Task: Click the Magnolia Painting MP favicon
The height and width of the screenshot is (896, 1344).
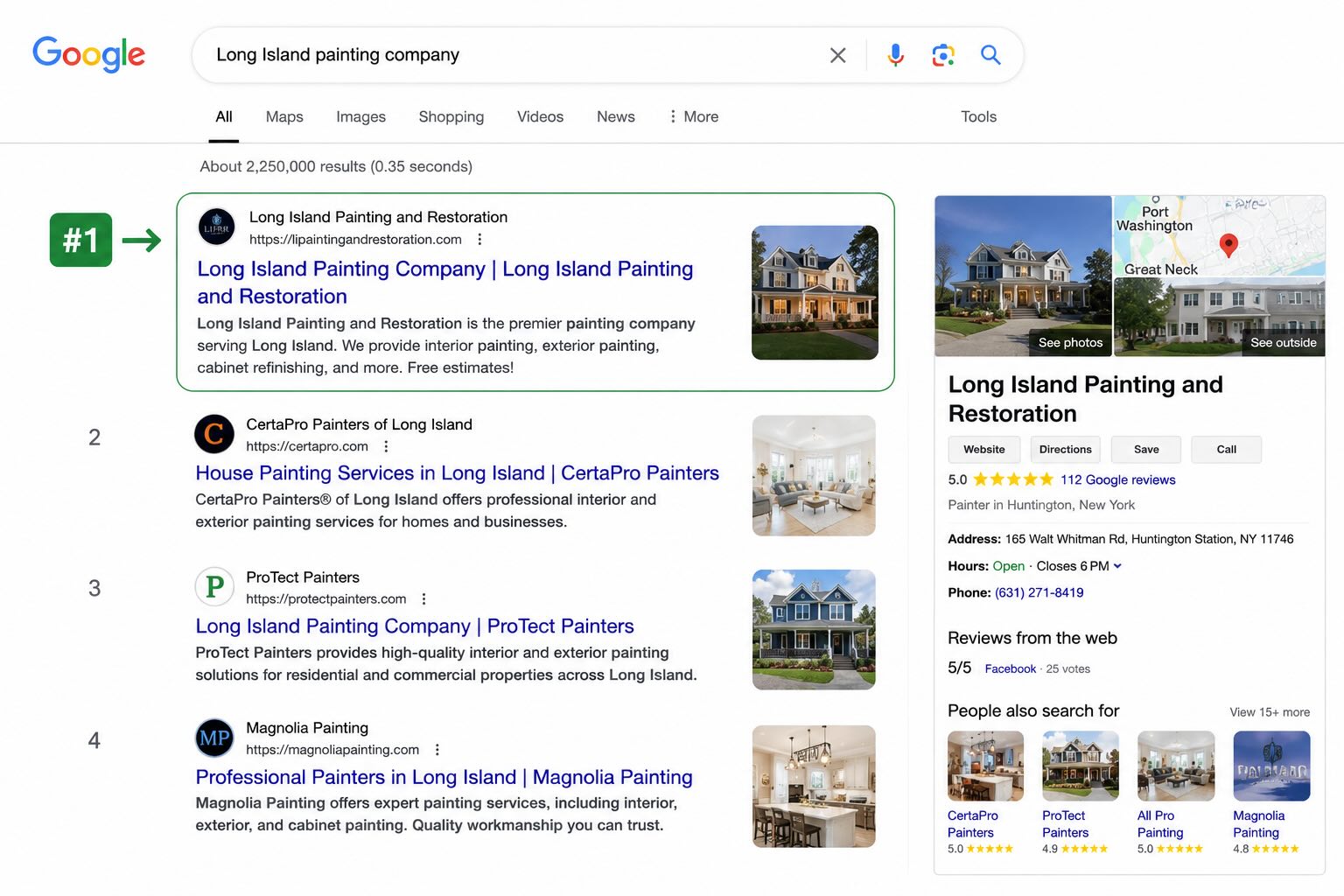Action: click(214, 738)
